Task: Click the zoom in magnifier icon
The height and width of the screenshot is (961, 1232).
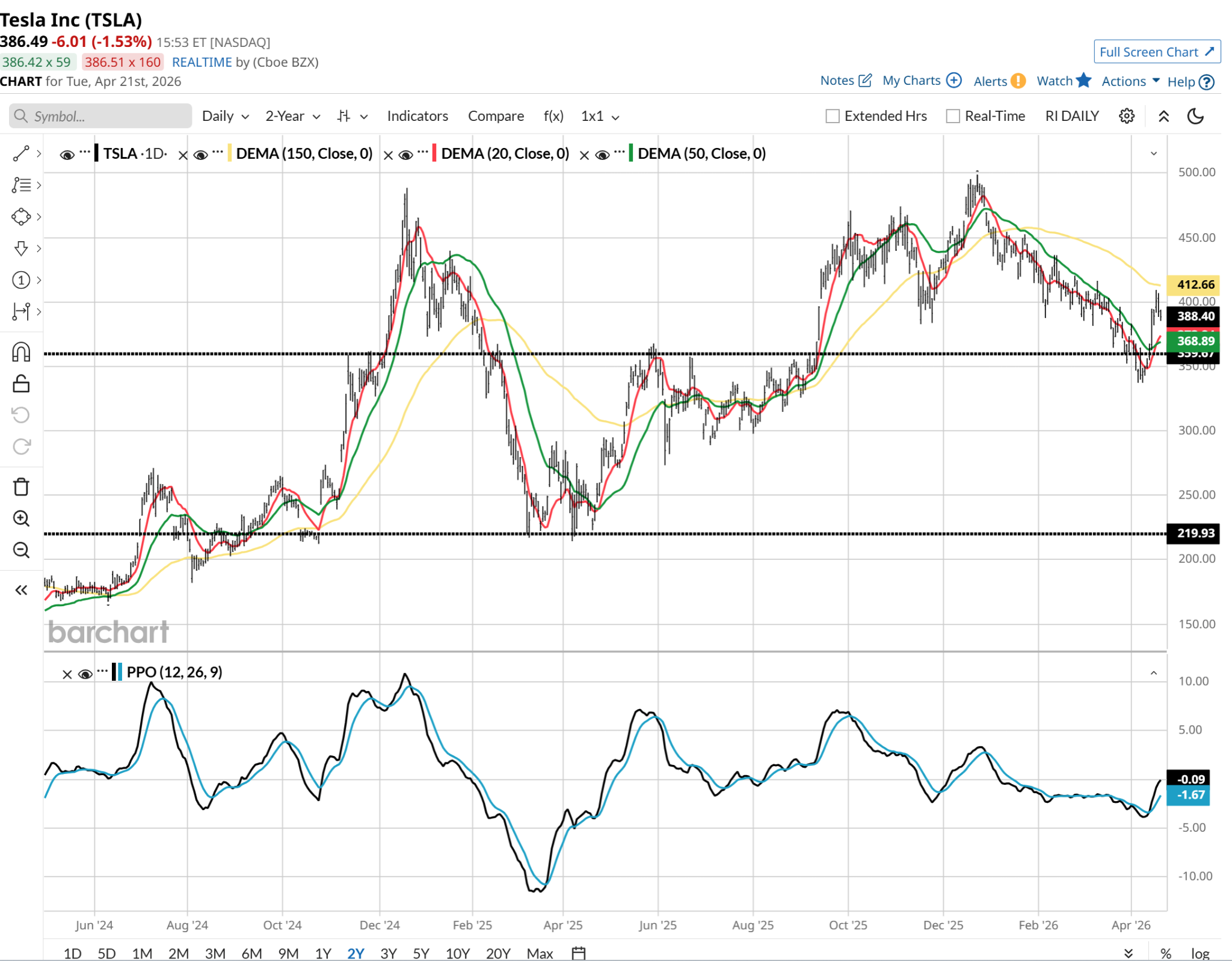Action: point(21,518)
